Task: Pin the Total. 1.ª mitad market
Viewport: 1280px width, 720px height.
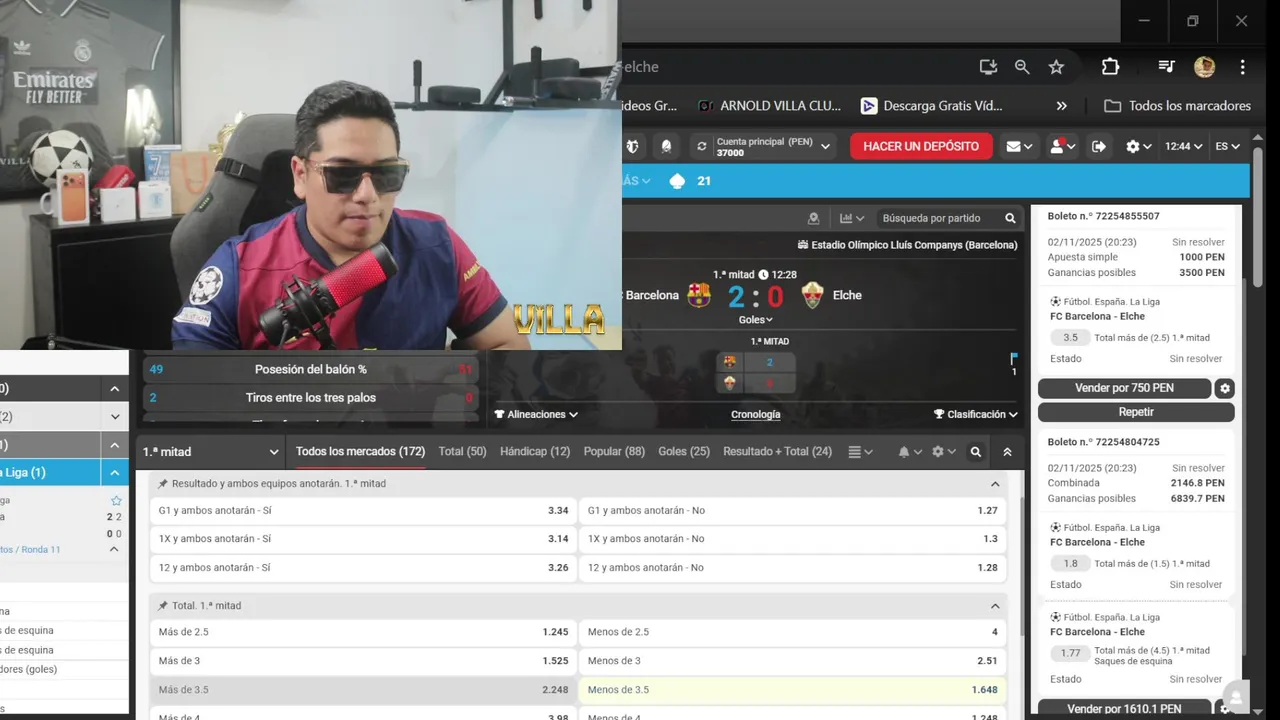Action: [x=163, y=606]
